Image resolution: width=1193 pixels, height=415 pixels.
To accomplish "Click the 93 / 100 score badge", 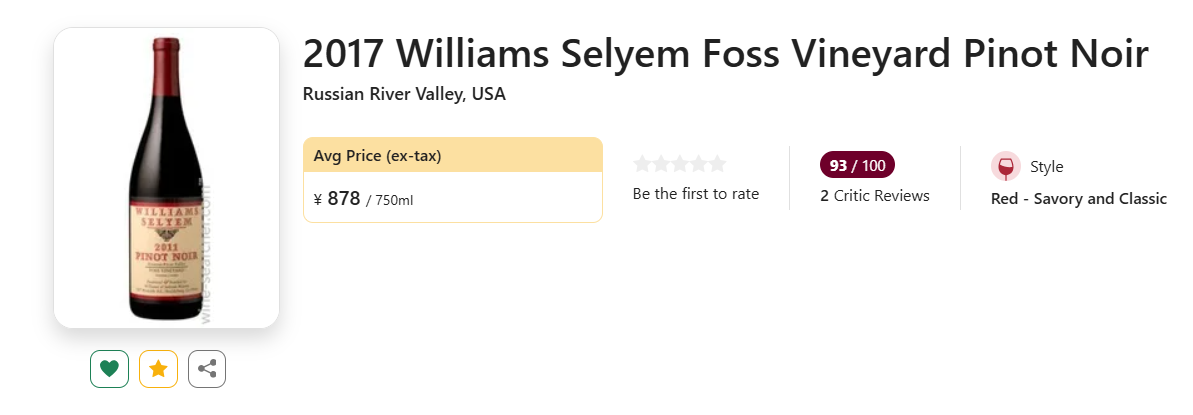I will 857,164.
